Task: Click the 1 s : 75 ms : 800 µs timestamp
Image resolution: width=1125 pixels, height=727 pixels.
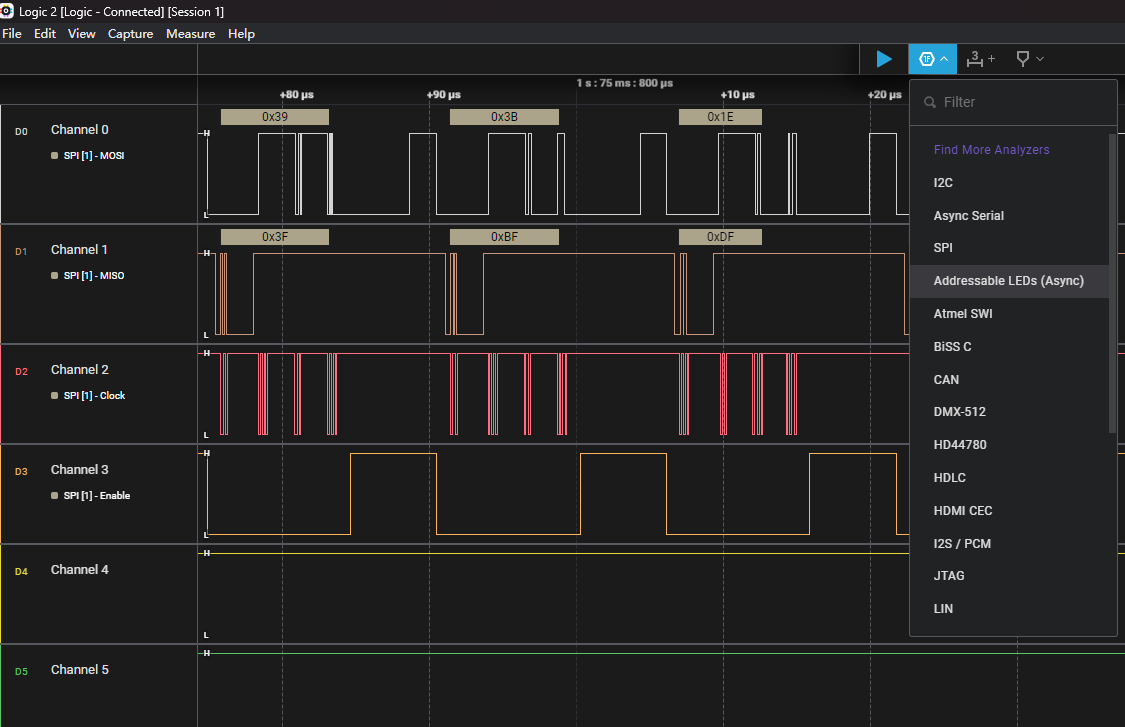Action: pos(625,83)
